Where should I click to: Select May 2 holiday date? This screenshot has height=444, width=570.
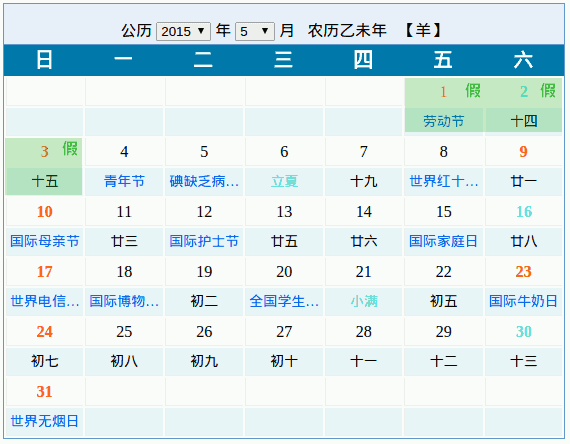[524, 92]
